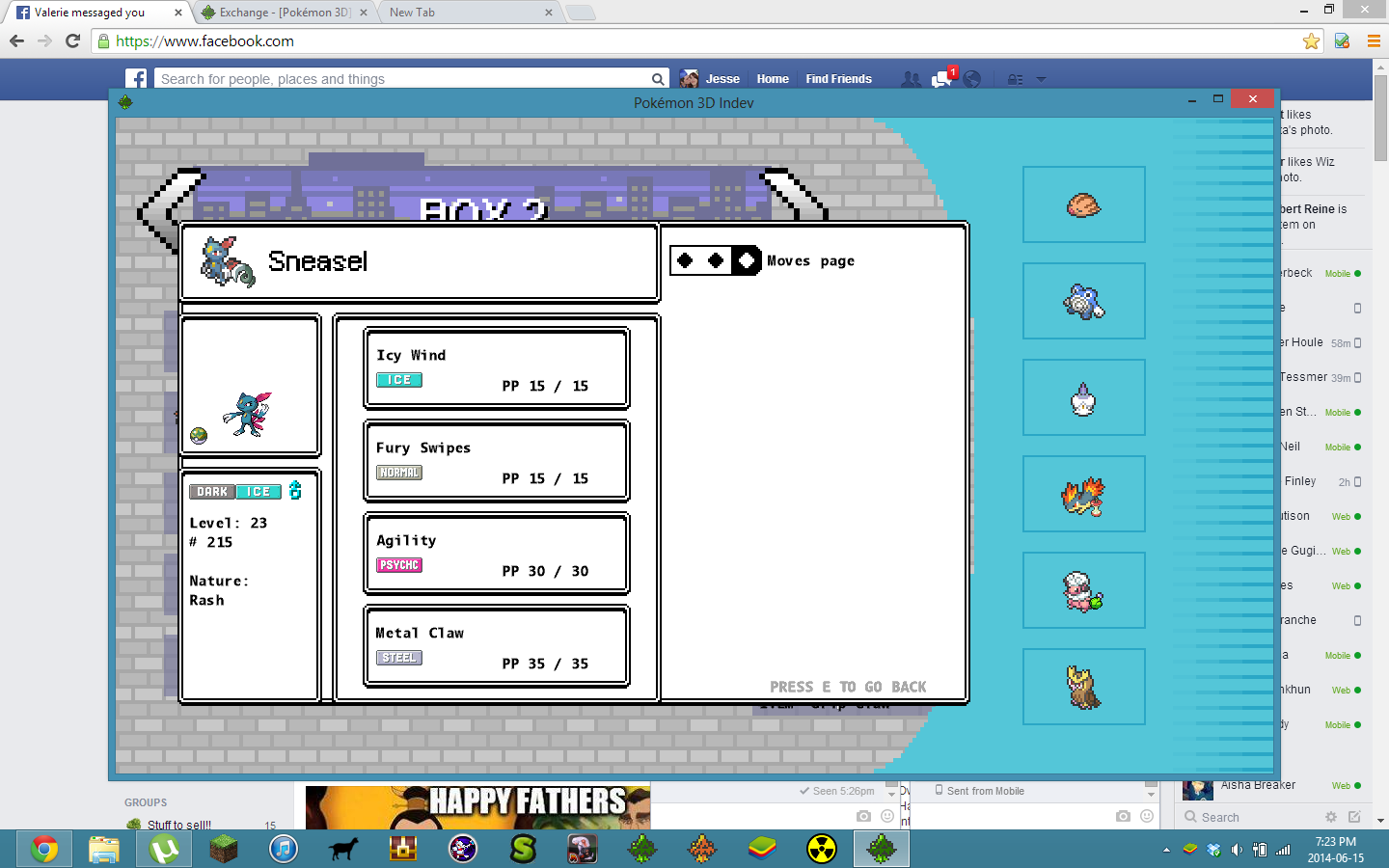
Task: Click Chrome's forward arrow
Action: (x=44, y=41)
